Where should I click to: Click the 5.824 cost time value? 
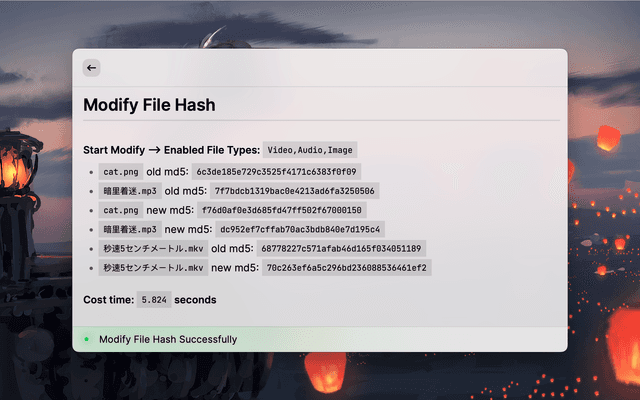(x=153, y=299)
